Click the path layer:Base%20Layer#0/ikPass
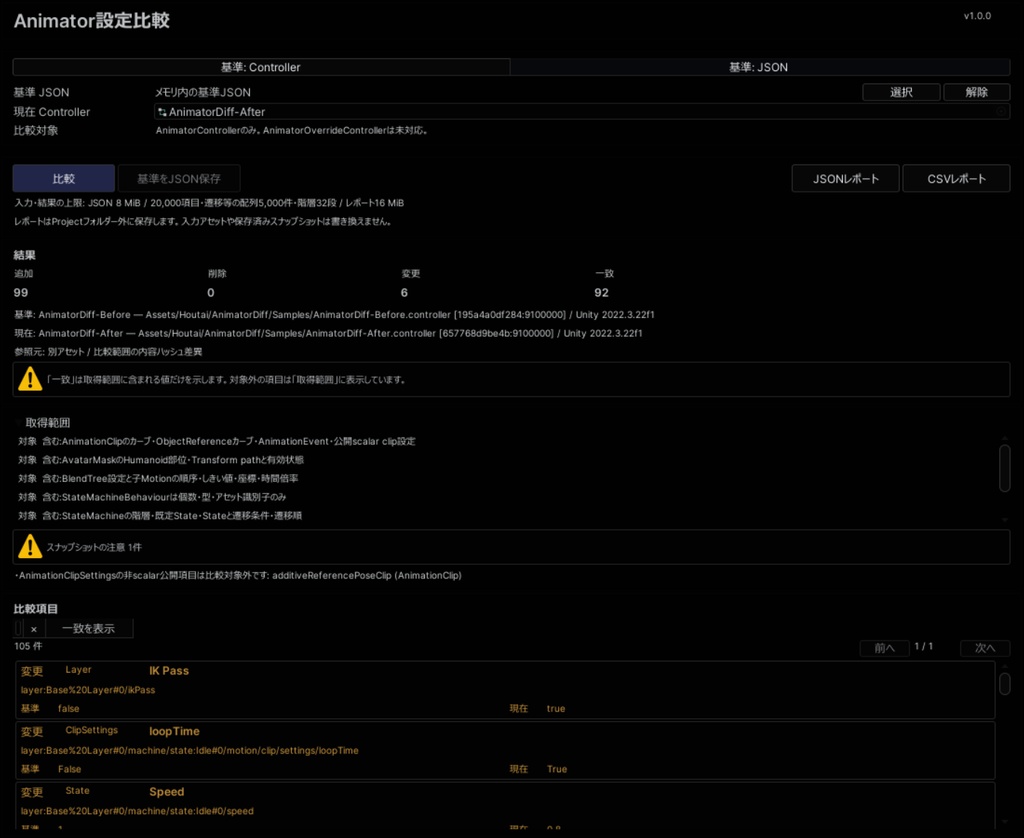1024x838 pixels. (x=88, y=690)
